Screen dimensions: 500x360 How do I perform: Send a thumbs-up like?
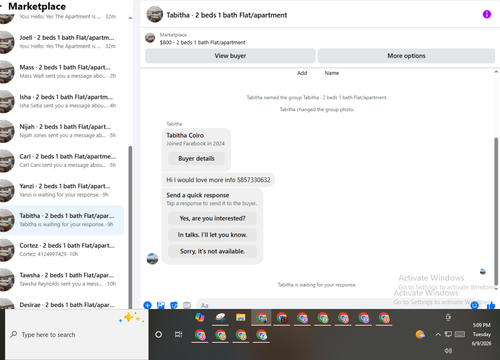[x=491, y=305]
